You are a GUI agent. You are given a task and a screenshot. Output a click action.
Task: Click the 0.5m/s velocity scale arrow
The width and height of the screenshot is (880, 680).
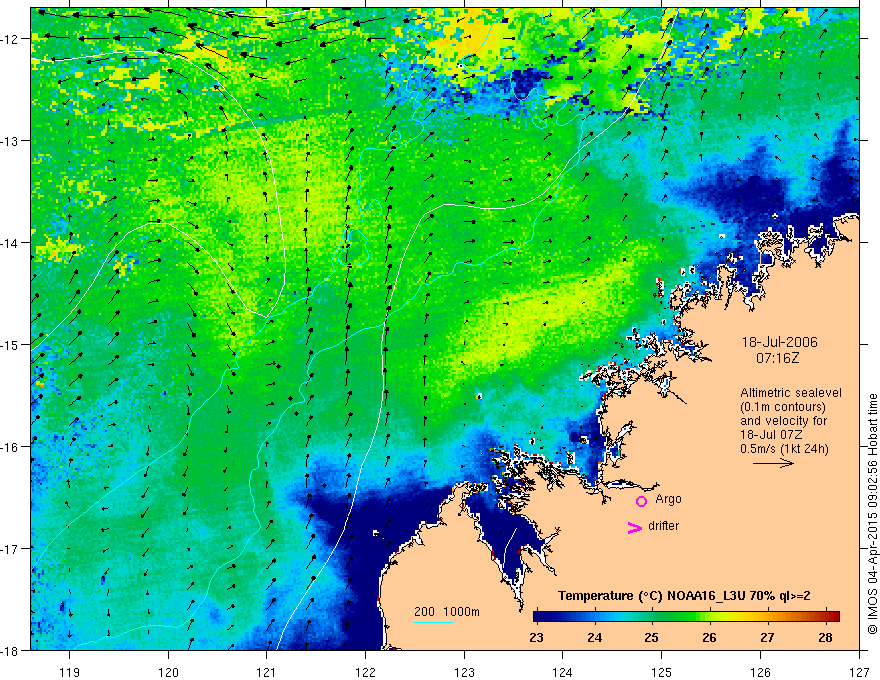pos(773,463)
